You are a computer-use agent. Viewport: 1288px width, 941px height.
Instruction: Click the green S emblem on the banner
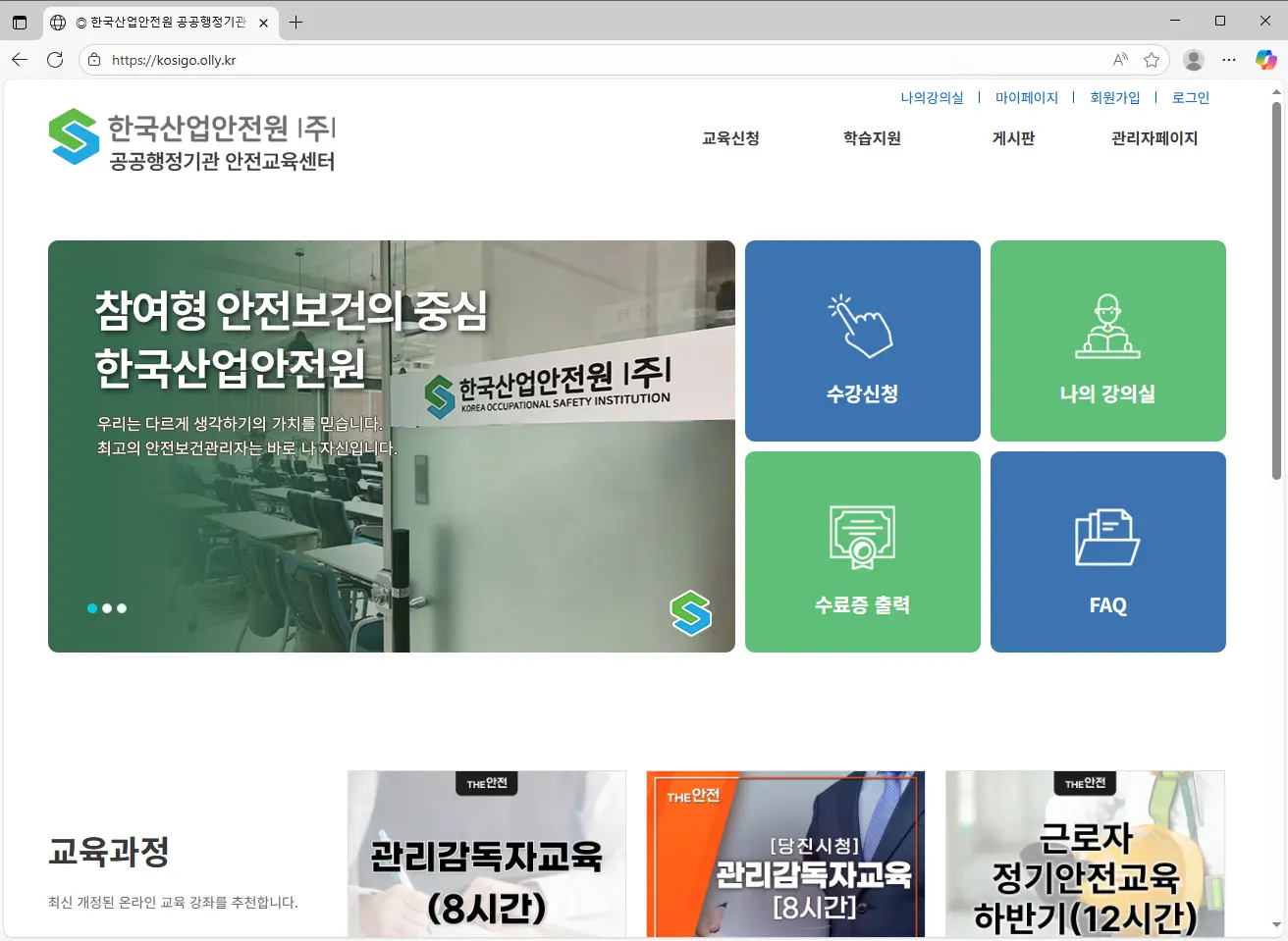tap(691, 613)
